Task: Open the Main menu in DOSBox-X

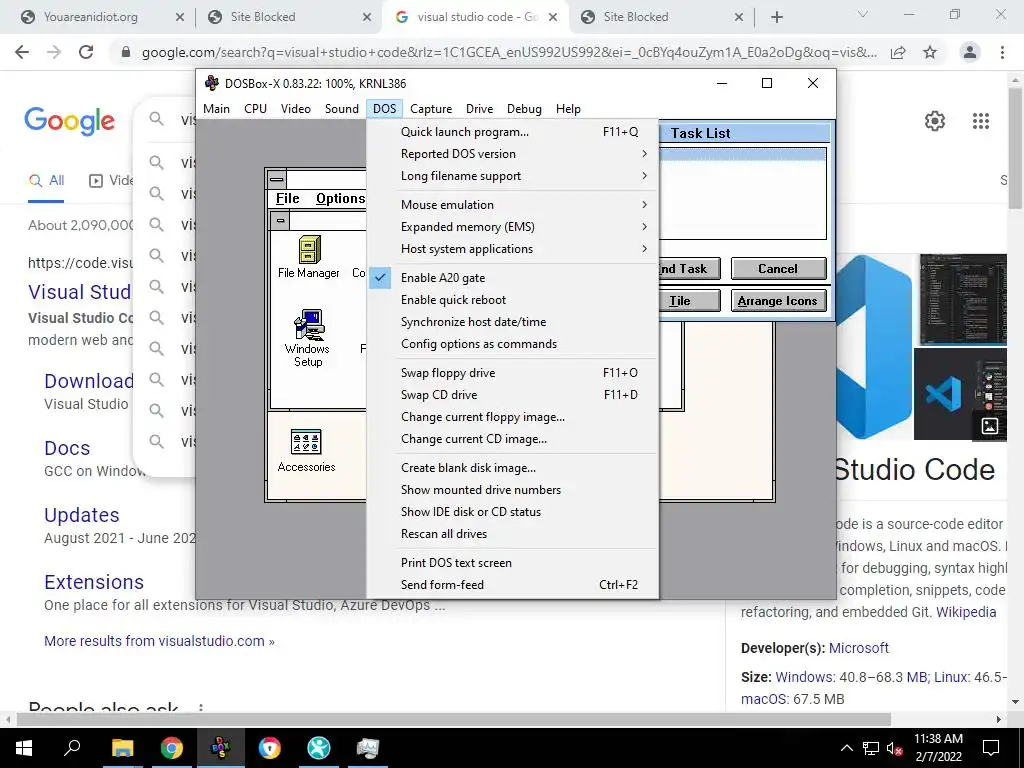Action: click(x=216, y=109)
